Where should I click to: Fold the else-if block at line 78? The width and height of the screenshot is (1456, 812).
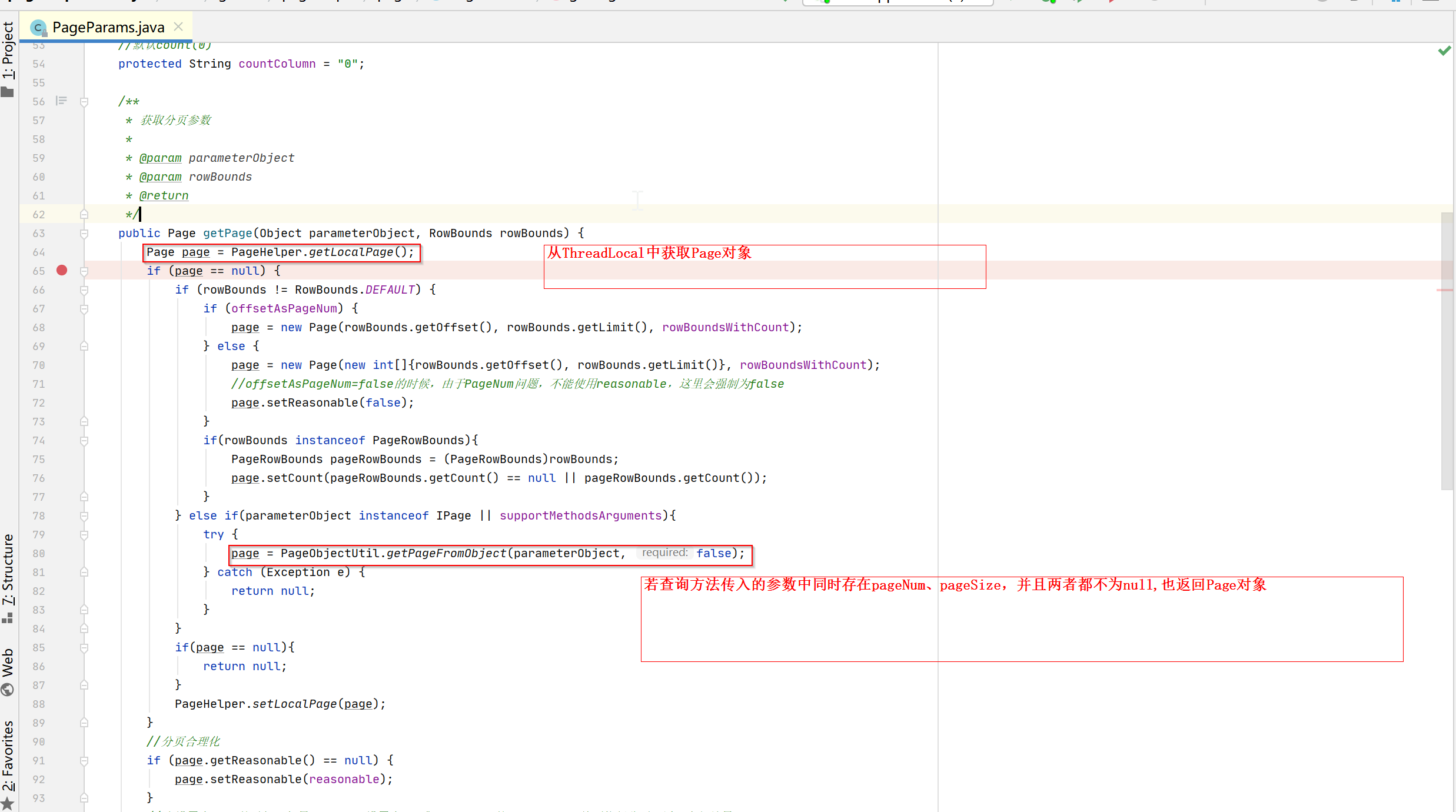84,516
